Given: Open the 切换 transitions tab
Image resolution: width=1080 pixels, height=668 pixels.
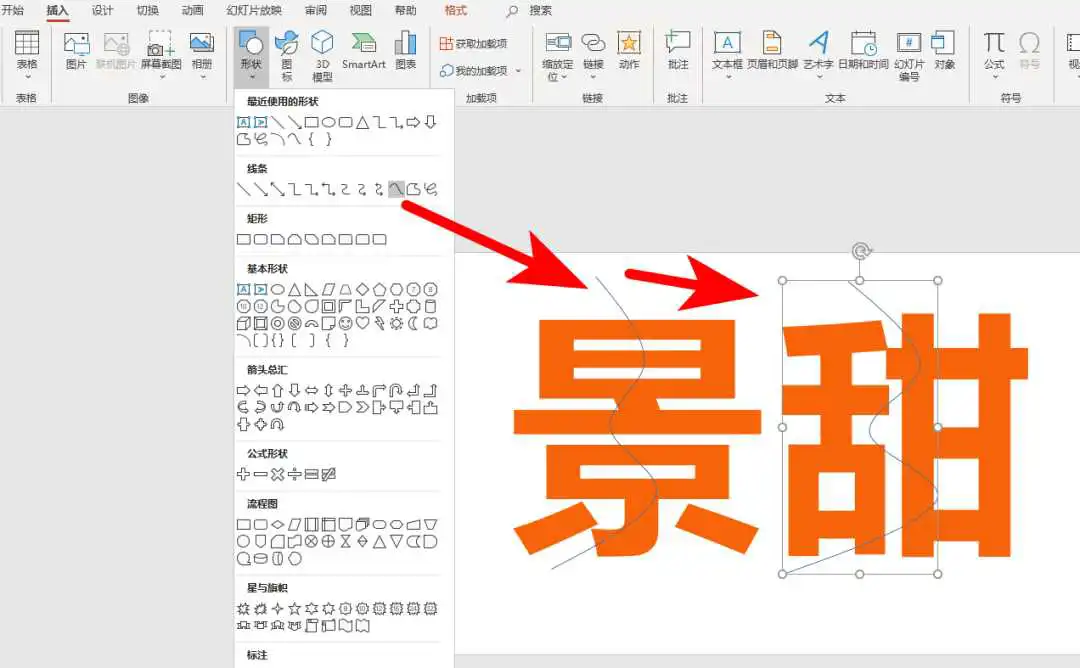Looking at the screenshot, I should click(147, 10).
